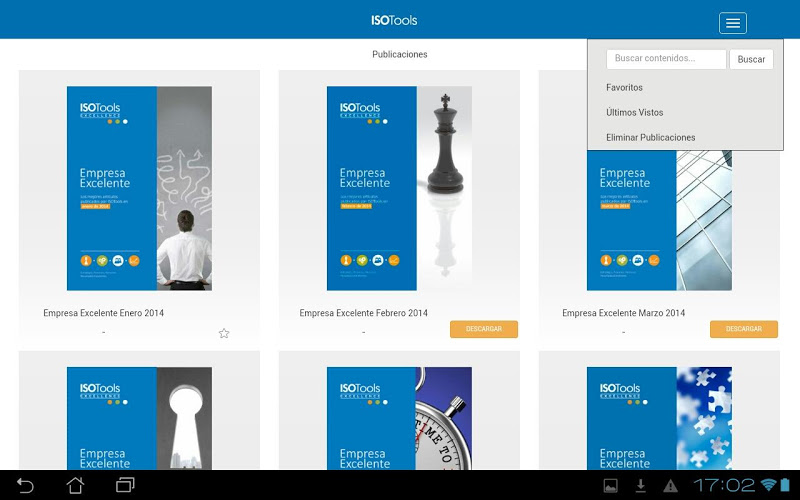The width and height of the screenshot is (800, 500).
Task: Click the Buscar button
Action: 751,59
